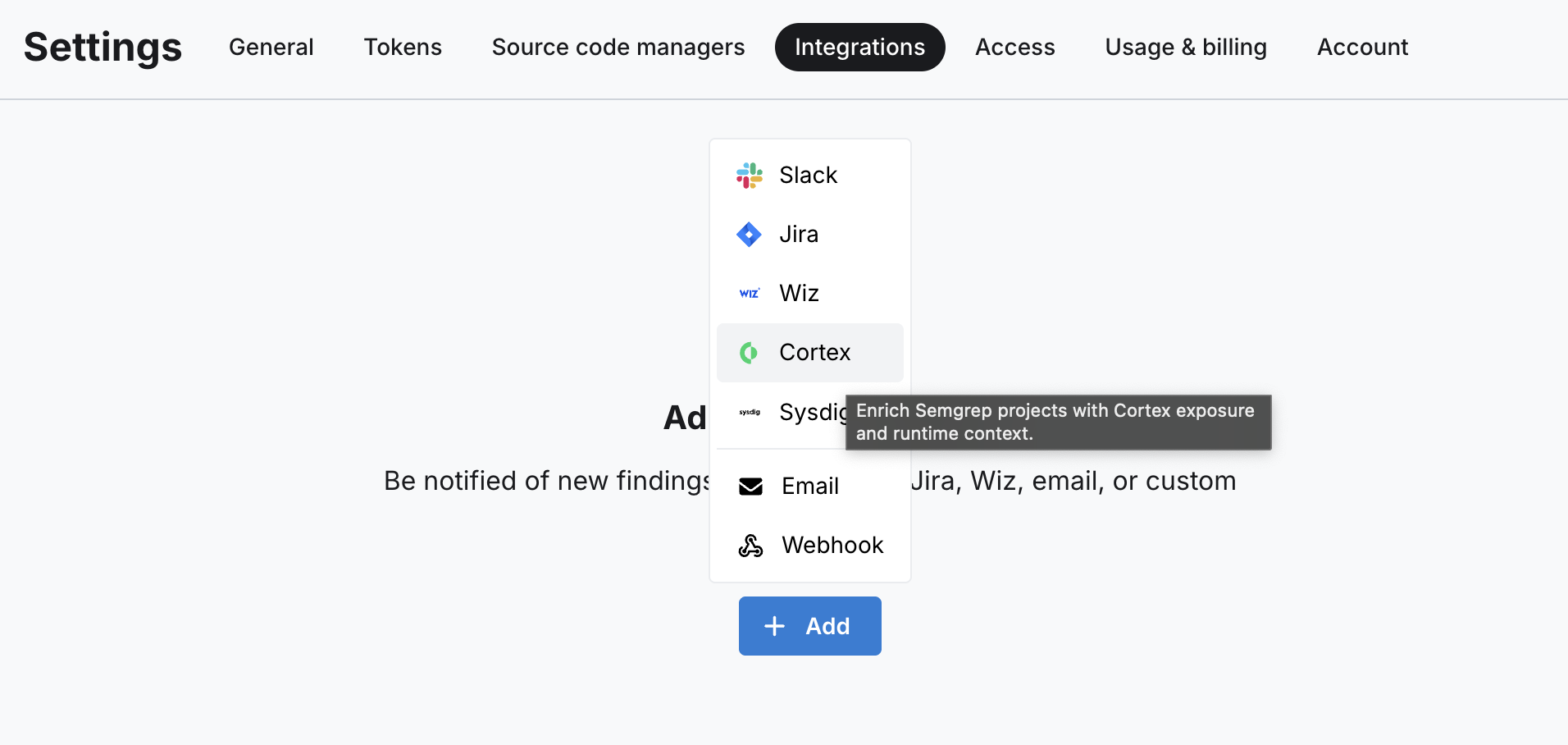1568x745 pixels.
Task: Select the Slack integration option
Action: tap(808, 175)
